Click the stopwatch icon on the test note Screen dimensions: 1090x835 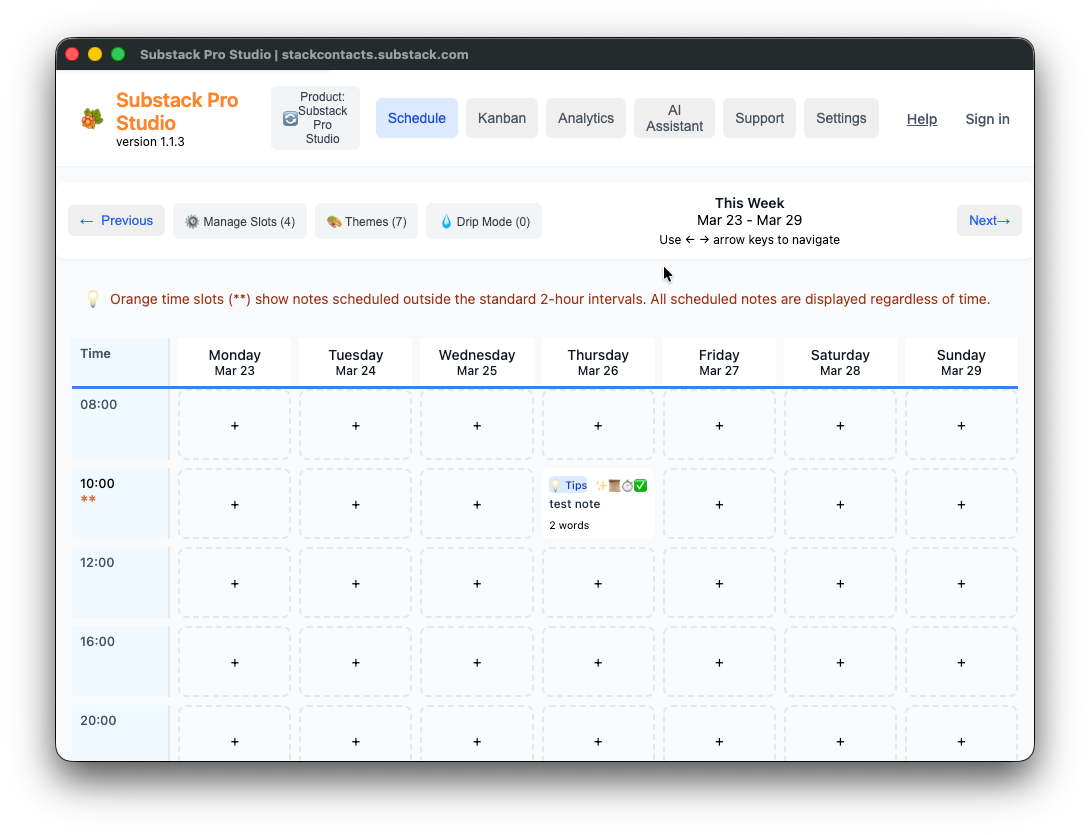coord(627,485)
